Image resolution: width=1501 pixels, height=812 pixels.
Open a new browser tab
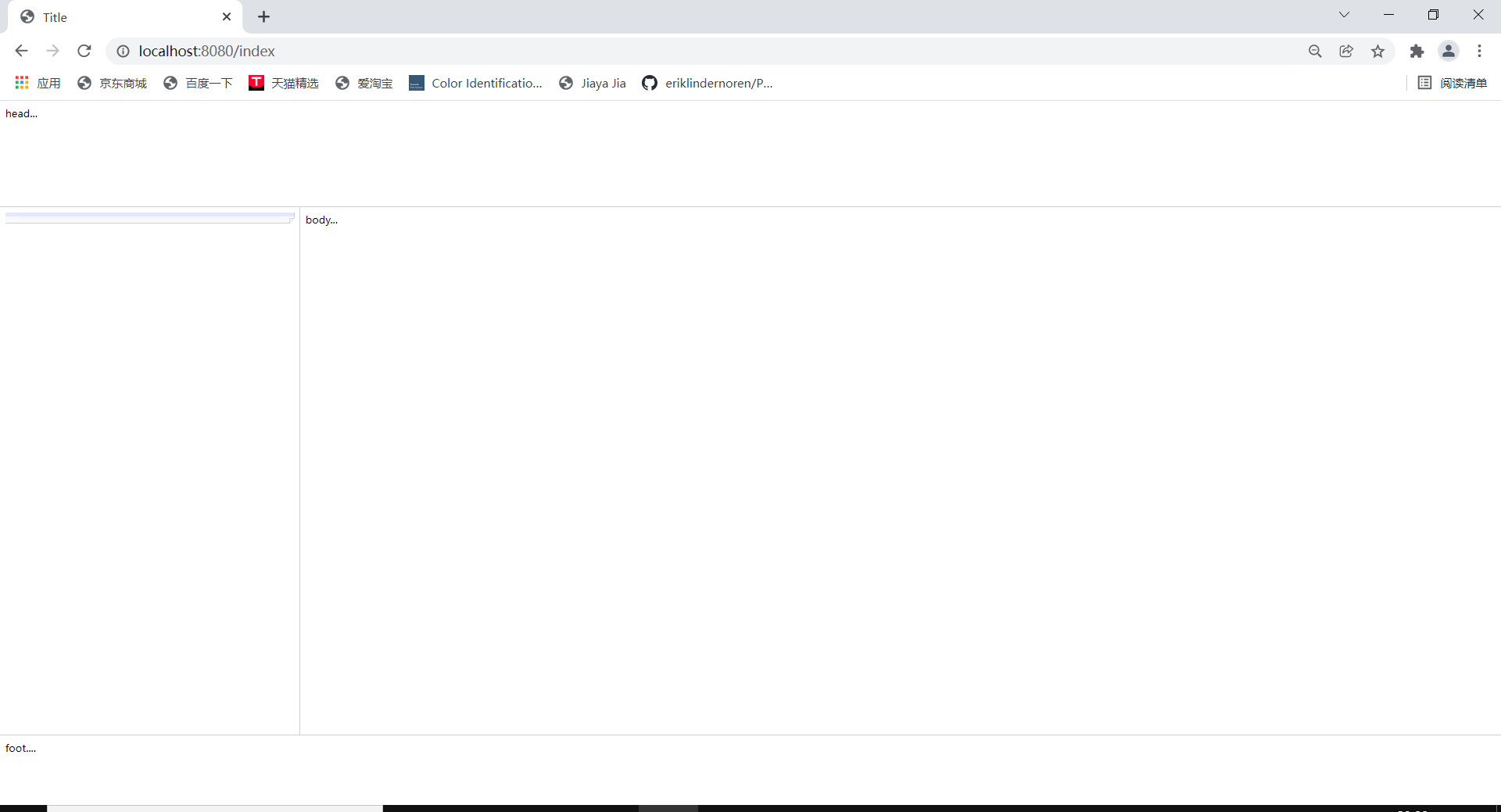pyautogui.click(x=264, y=16)
